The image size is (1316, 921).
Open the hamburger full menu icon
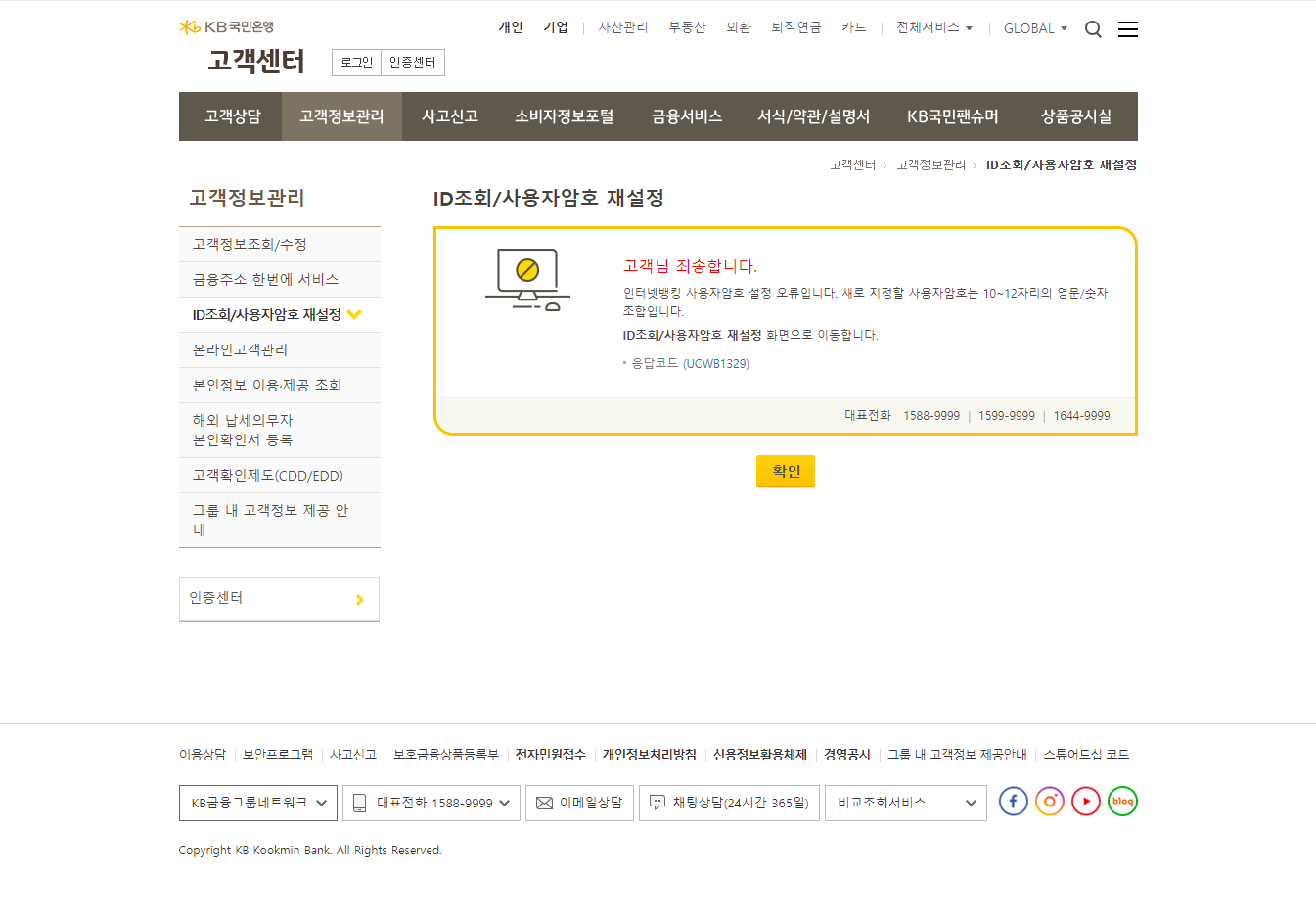(1128, 29)
